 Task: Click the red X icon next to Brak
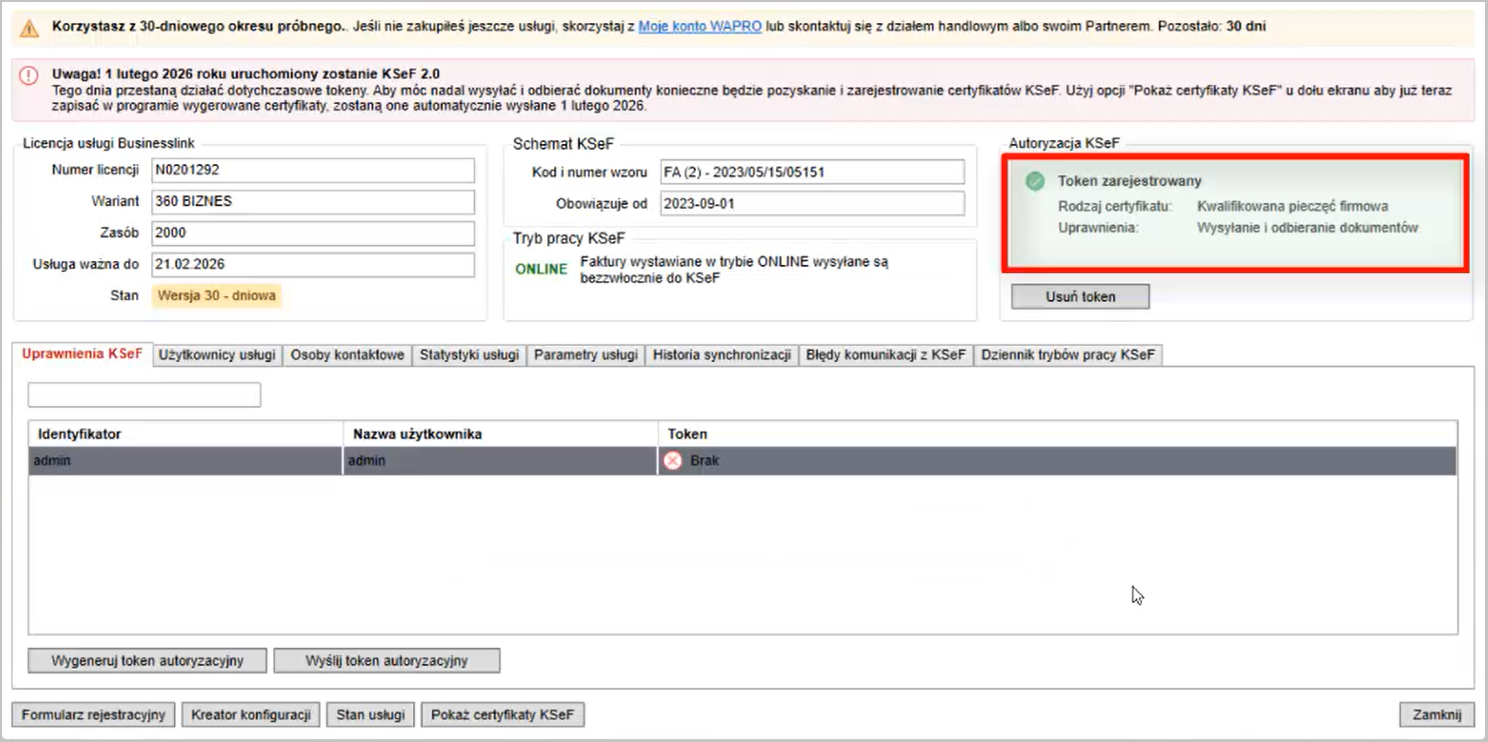tap(673, 461)
